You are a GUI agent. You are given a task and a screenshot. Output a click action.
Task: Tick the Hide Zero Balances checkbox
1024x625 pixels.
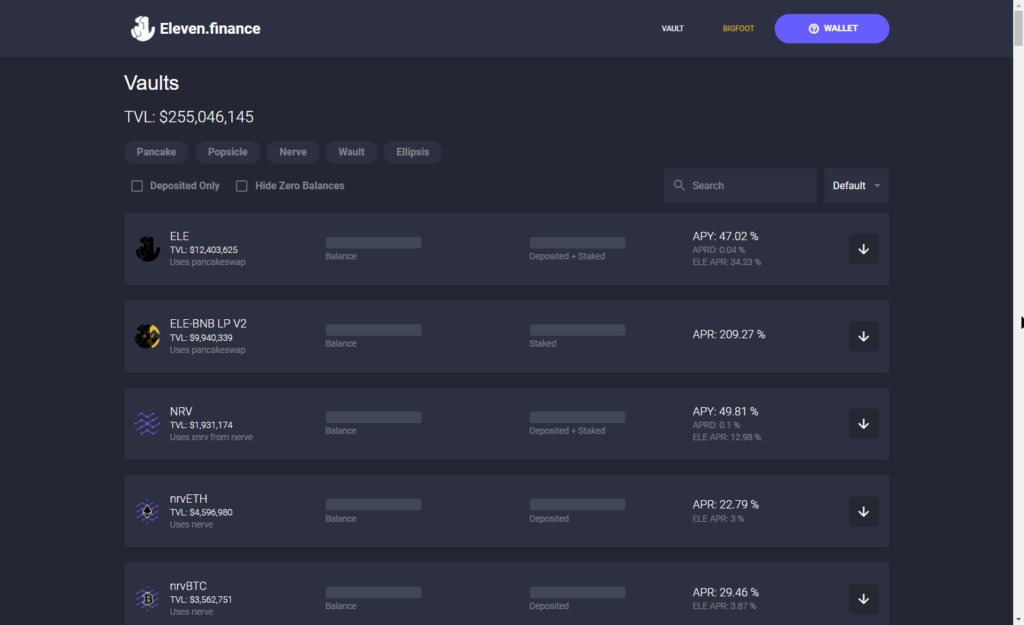[x=242, y=186]
